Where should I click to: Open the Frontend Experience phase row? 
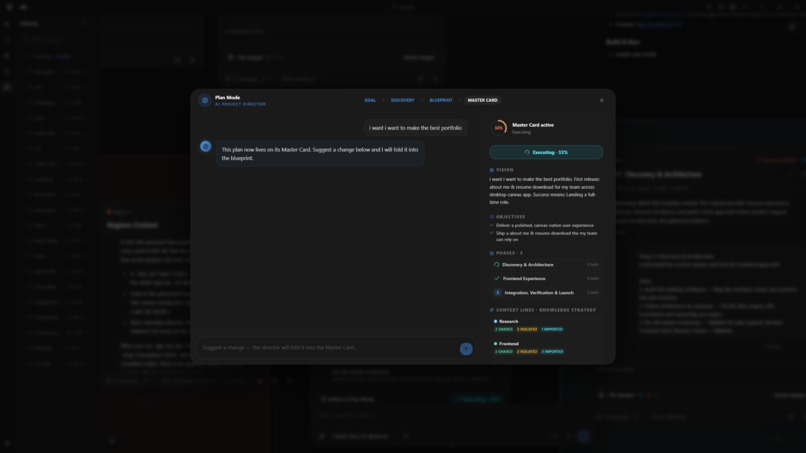[x=546, y=278]
